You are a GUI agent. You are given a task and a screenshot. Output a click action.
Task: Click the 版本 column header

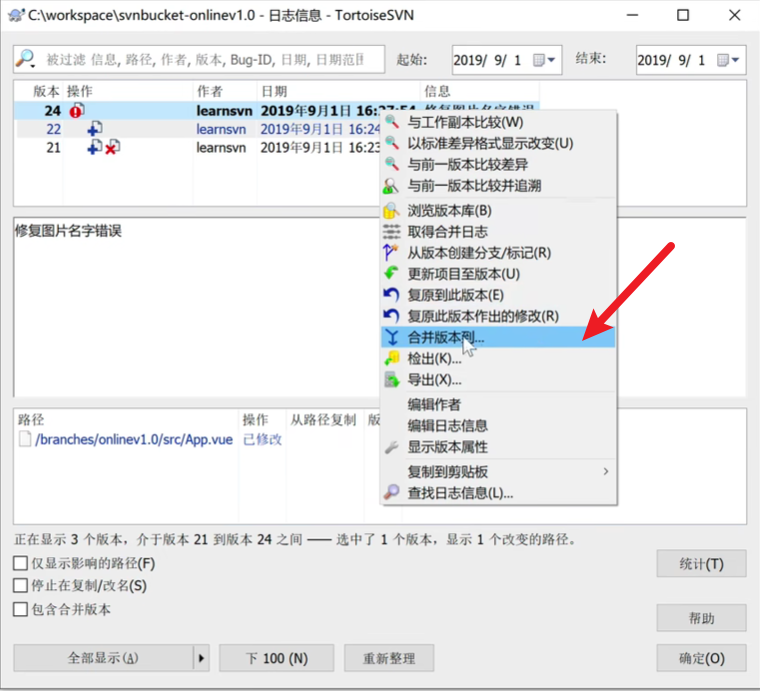pyautogui.click(x=39, y=91)
